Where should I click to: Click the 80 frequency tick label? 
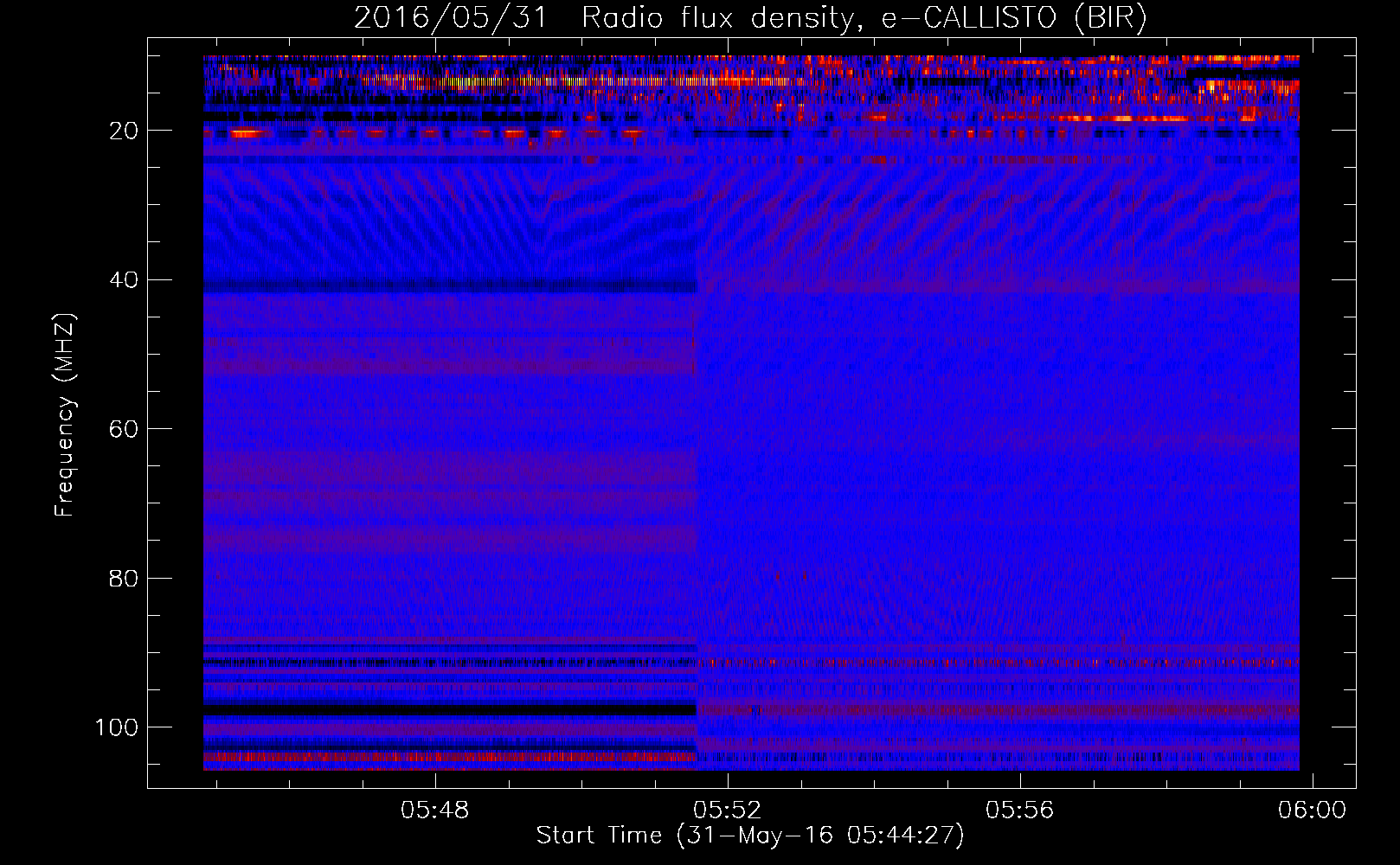[124, 578]
